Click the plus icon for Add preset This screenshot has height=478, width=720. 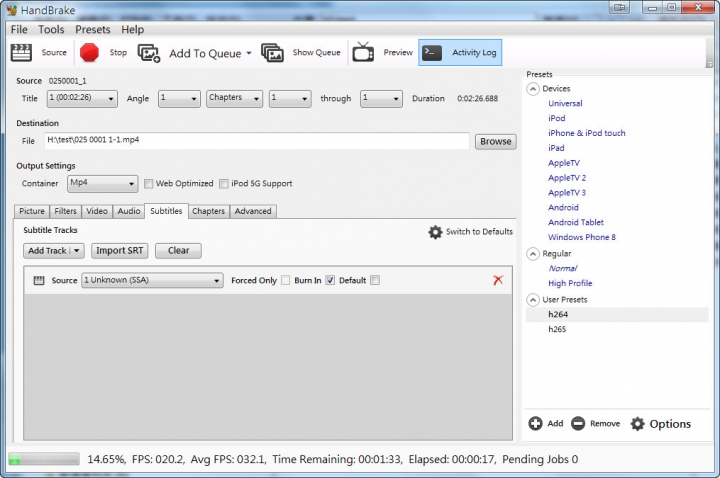pyautogui.click(x=535, y=423)
